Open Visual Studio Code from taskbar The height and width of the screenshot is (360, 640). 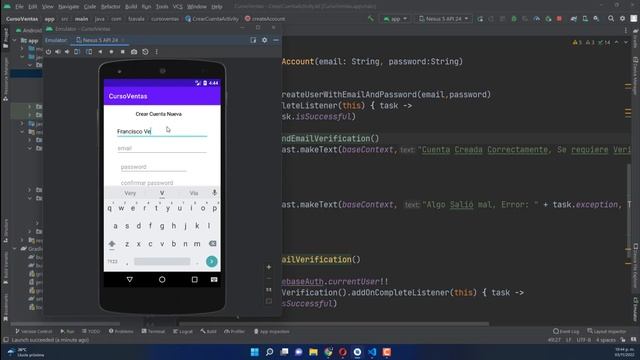tap(372, 352)
